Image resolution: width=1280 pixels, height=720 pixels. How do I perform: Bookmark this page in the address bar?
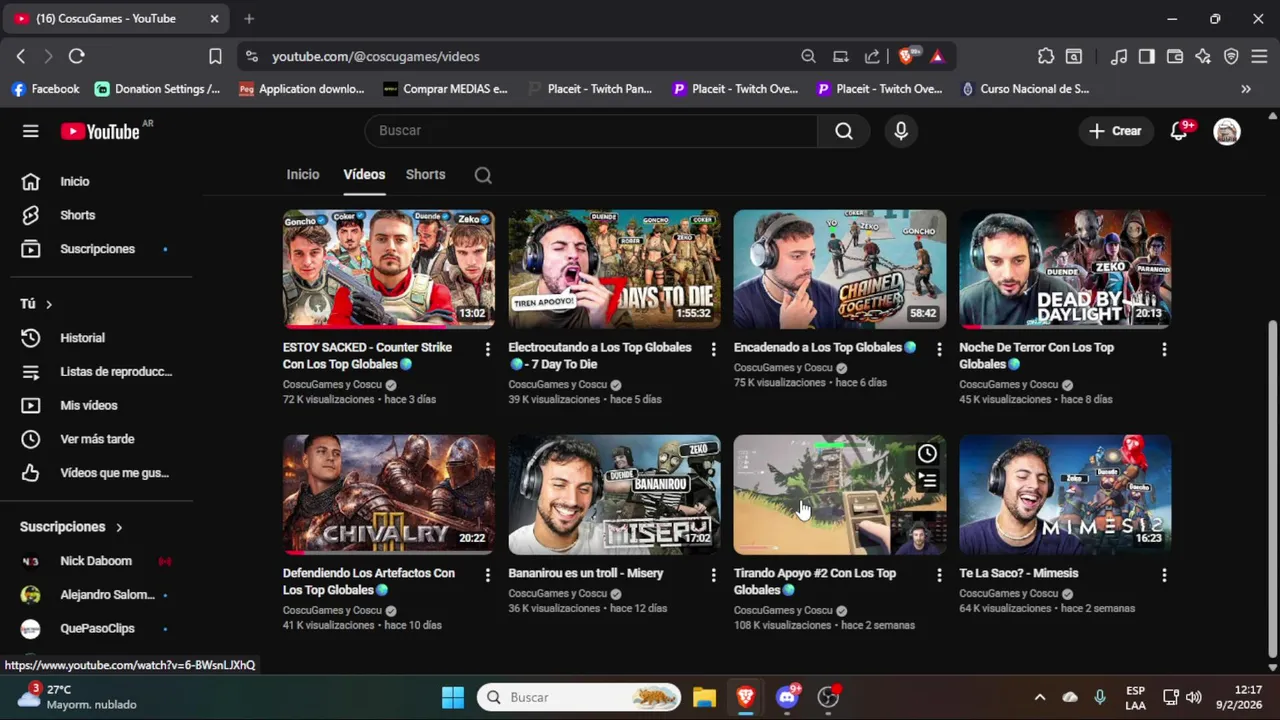pyautogui.click(x=215, y=57)
